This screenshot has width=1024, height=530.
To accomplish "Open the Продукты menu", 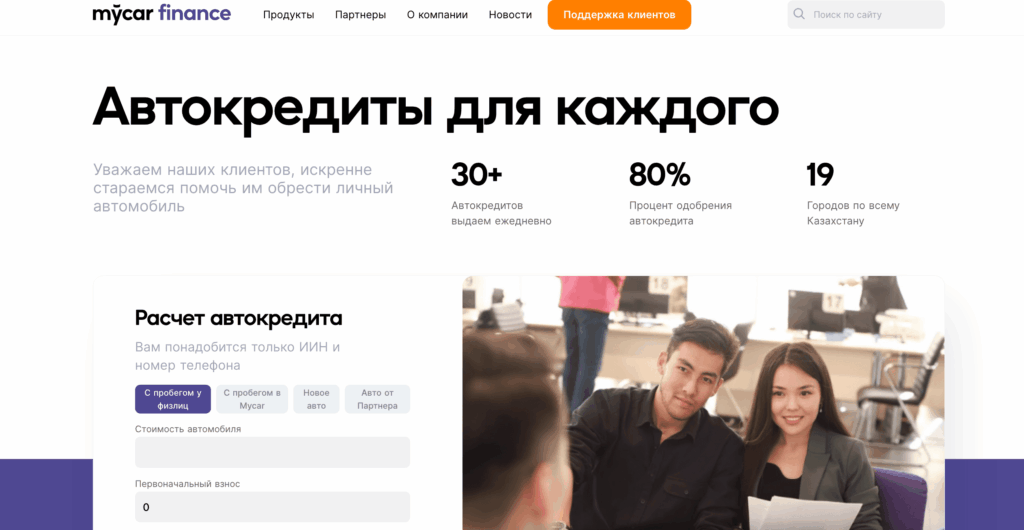I will [289, 15].
